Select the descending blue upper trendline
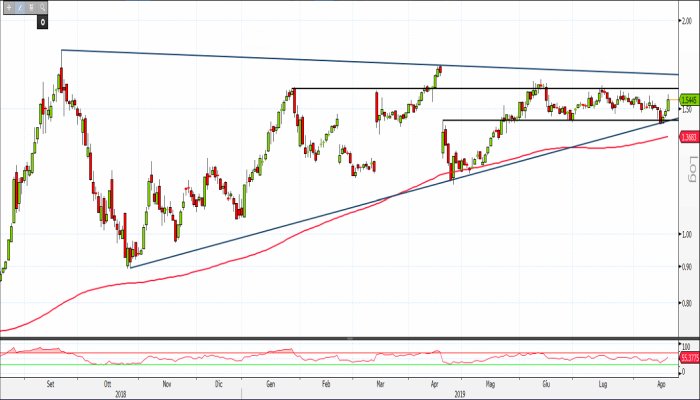Viewport: 700px width, 400px height. point(300,59)
